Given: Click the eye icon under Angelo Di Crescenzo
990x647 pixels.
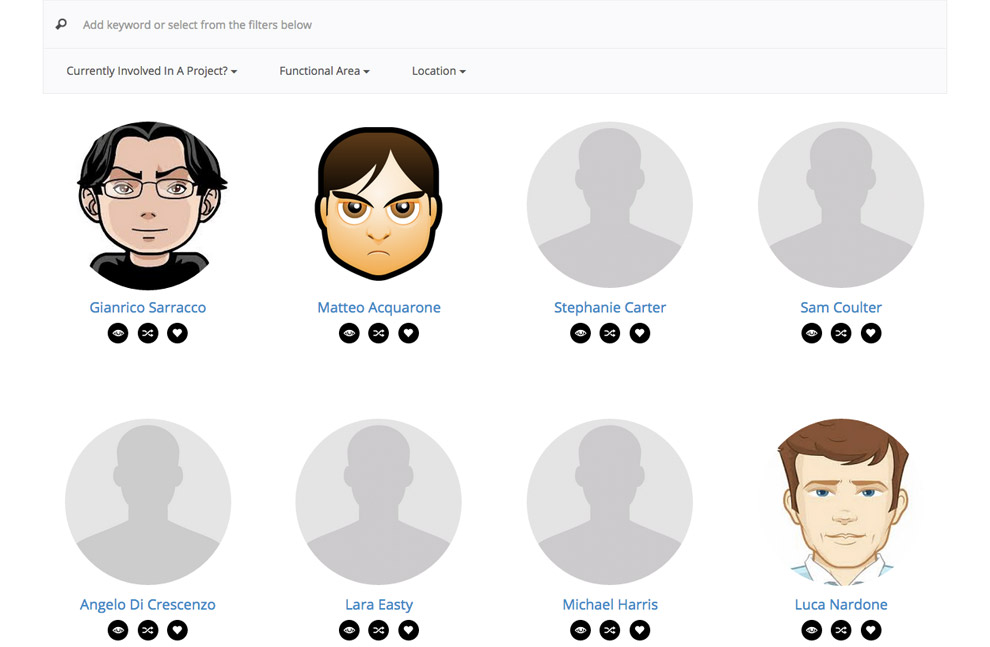Looking at the screenshot, I should (x=118, y=630).
